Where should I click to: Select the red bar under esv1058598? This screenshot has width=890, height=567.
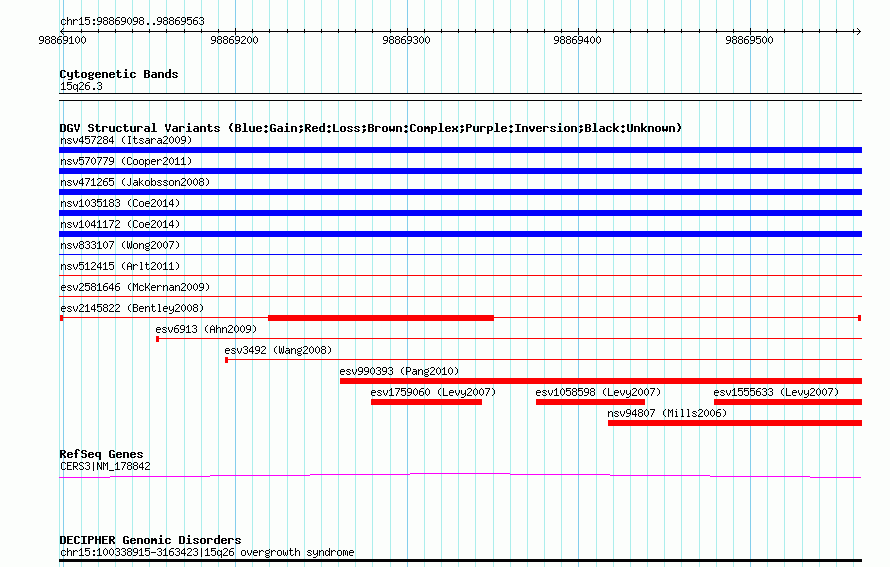pos(590,402)
